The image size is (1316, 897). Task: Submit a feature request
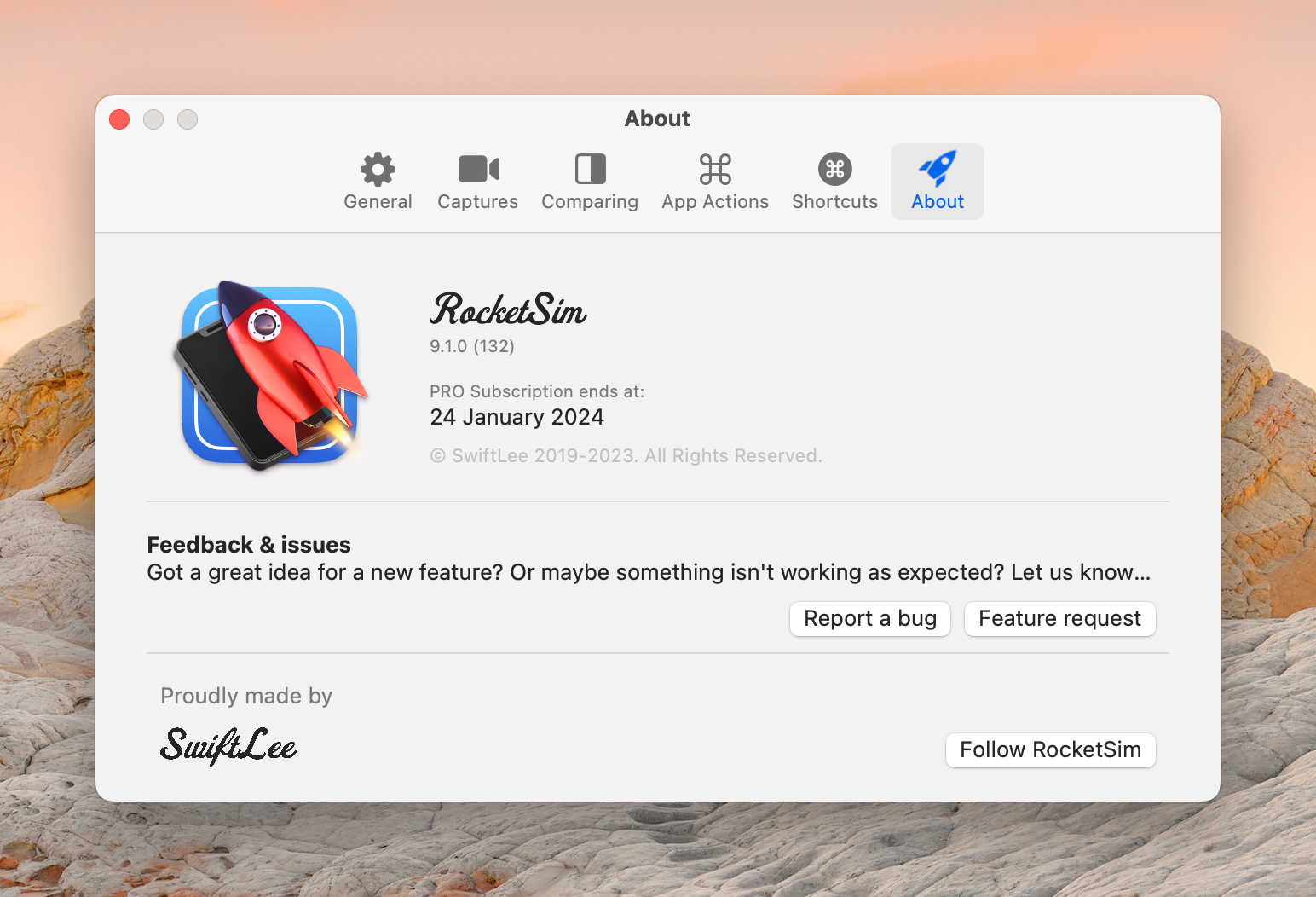pos(1059,618)
